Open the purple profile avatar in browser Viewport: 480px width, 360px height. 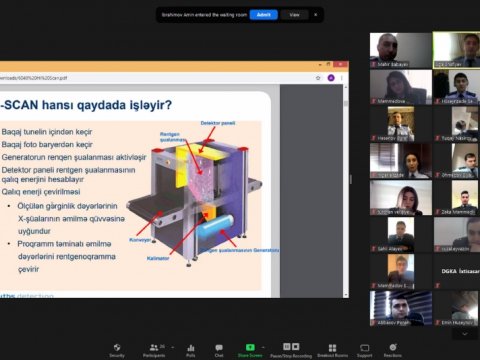(x=331, y=78)
